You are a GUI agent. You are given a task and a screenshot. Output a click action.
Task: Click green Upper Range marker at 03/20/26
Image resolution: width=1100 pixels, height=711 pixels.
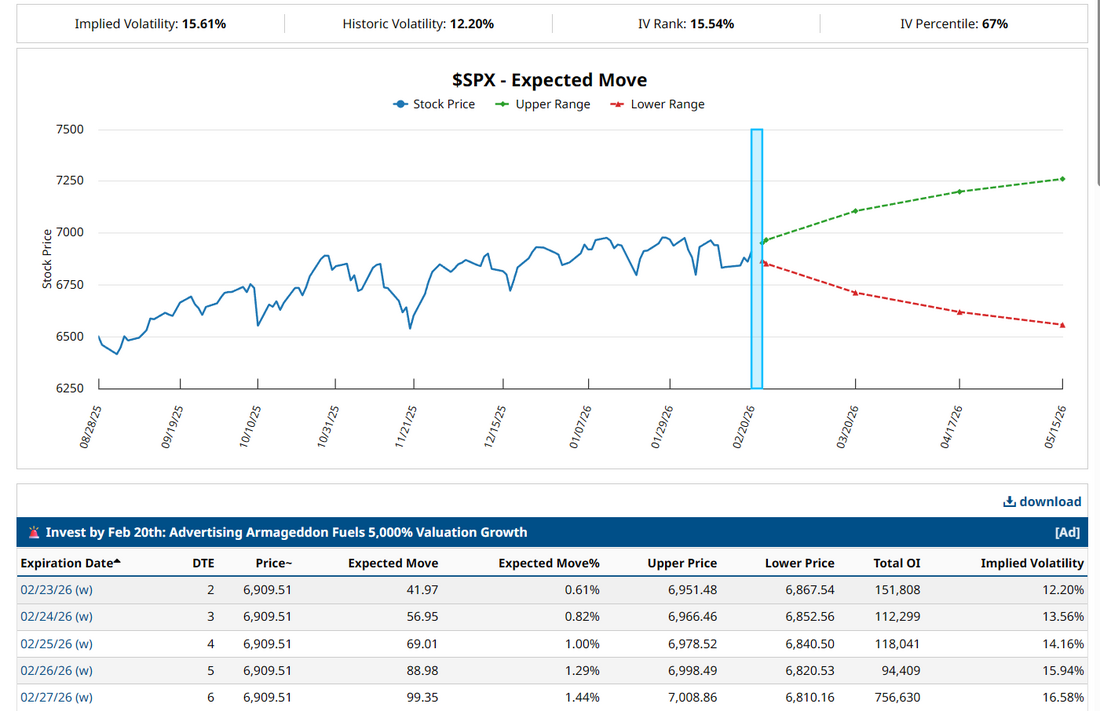855,211
